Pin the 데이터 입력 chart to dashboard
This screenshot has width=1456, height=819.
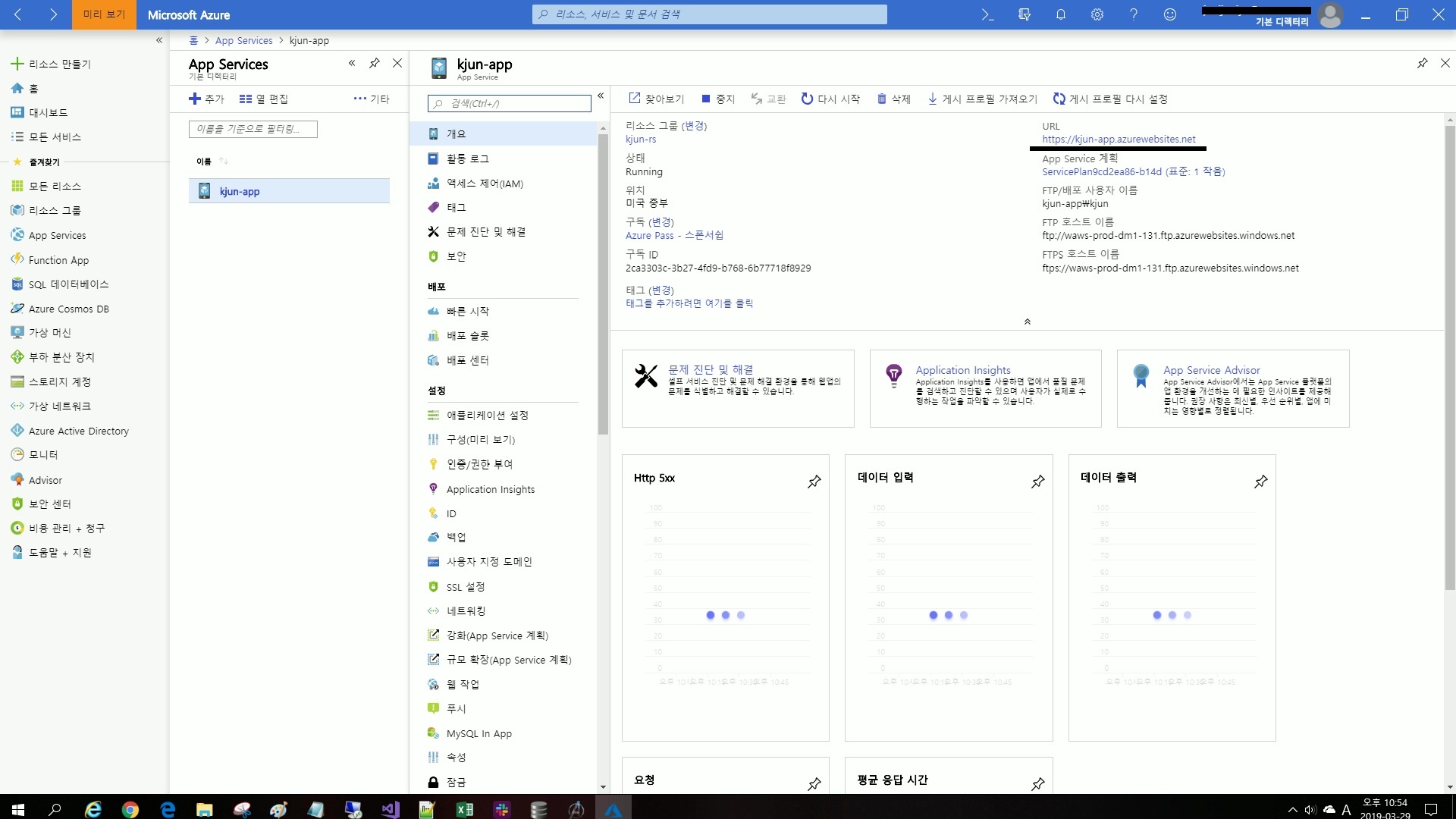tap(1037, 482)
